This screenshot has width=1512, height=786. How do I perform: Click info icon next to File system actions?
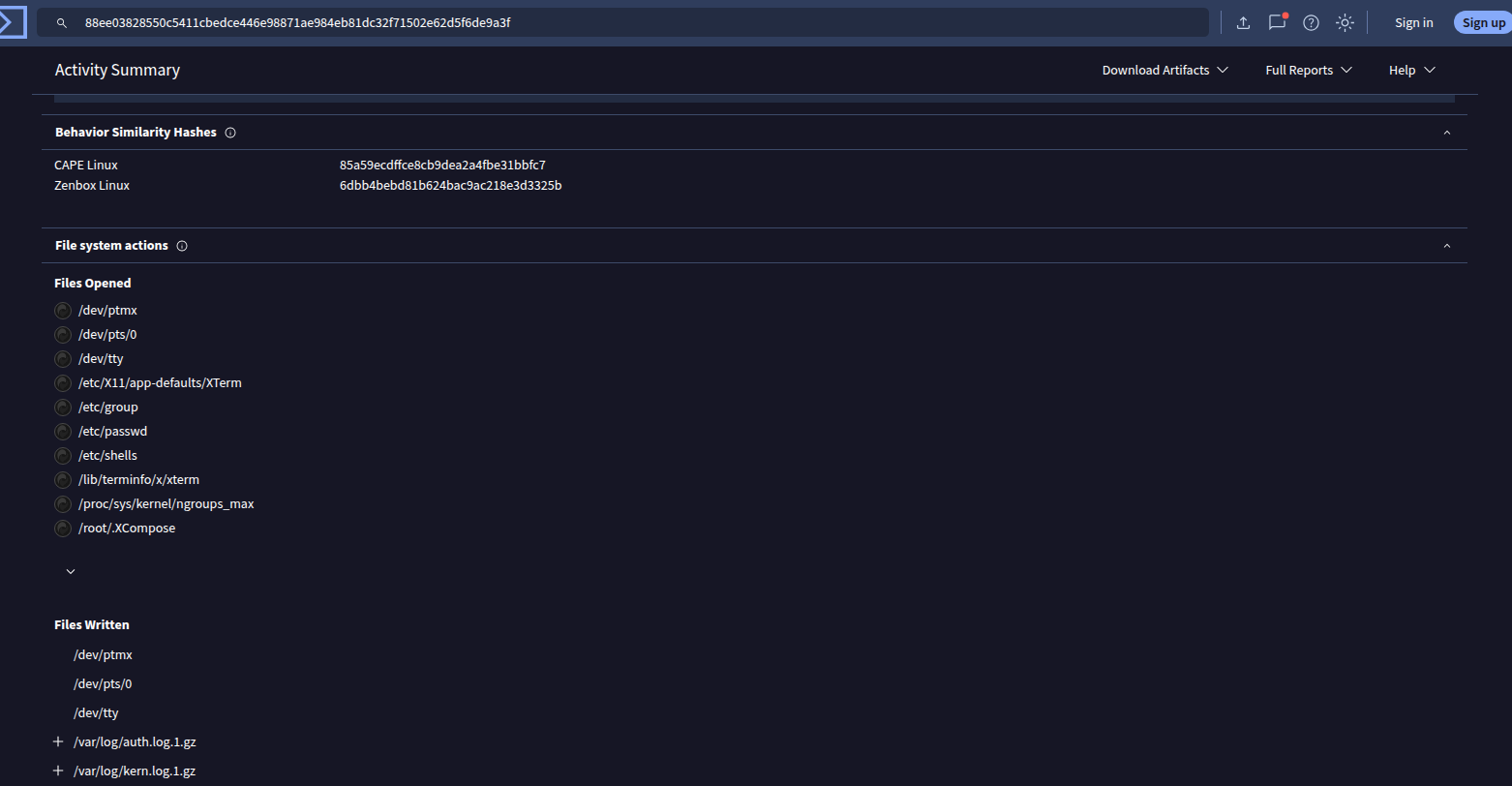pyautogui.click(x=181, y=245)
